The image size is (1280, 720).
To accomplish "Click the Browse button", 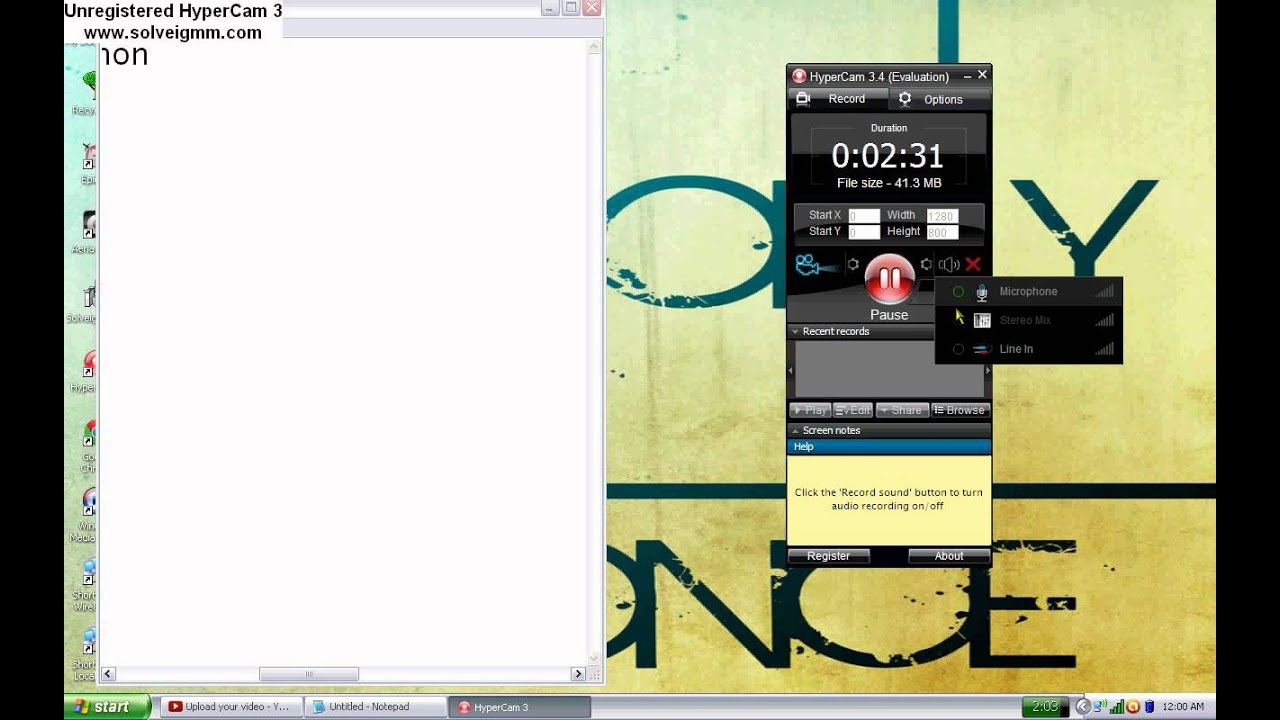I will coord(960,410).
